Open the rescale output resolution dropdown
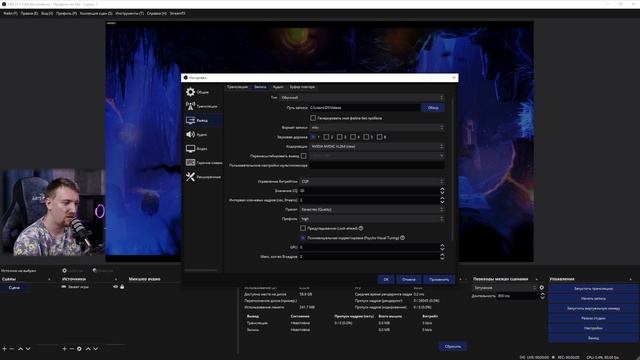The image size is (640, 360). tap(377, 156)
